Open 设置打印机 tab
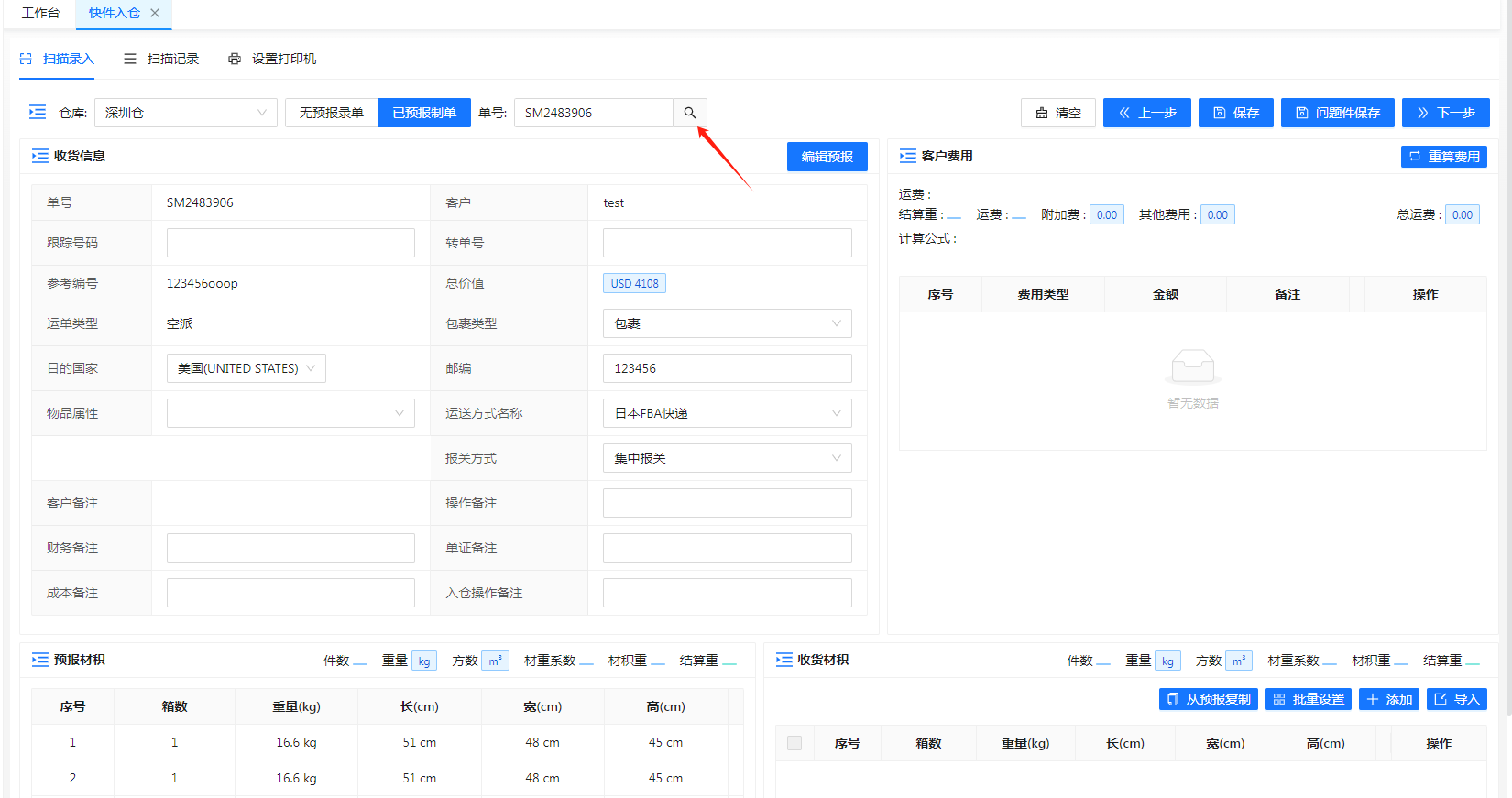The height and width of the screenshot is (798, 1512). tap(272, 59)
